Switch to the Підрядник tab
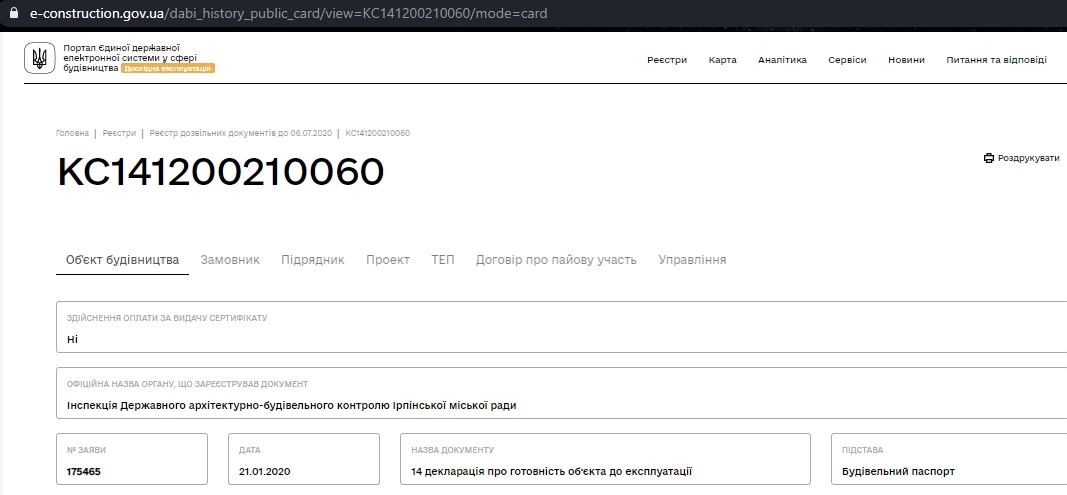The height and width of the screenshot is (495, 1067). click(313, 259)
